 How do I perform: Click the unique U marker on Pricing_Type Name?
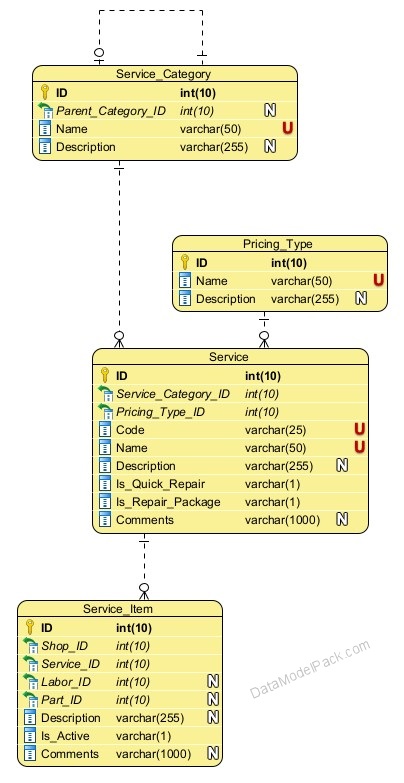(x=379, y=280)
